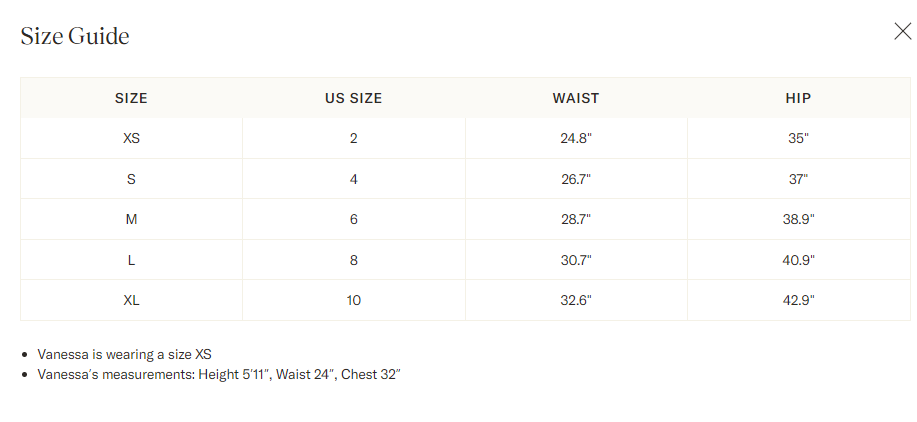Select the US SIZE column header

coord(354,98)
